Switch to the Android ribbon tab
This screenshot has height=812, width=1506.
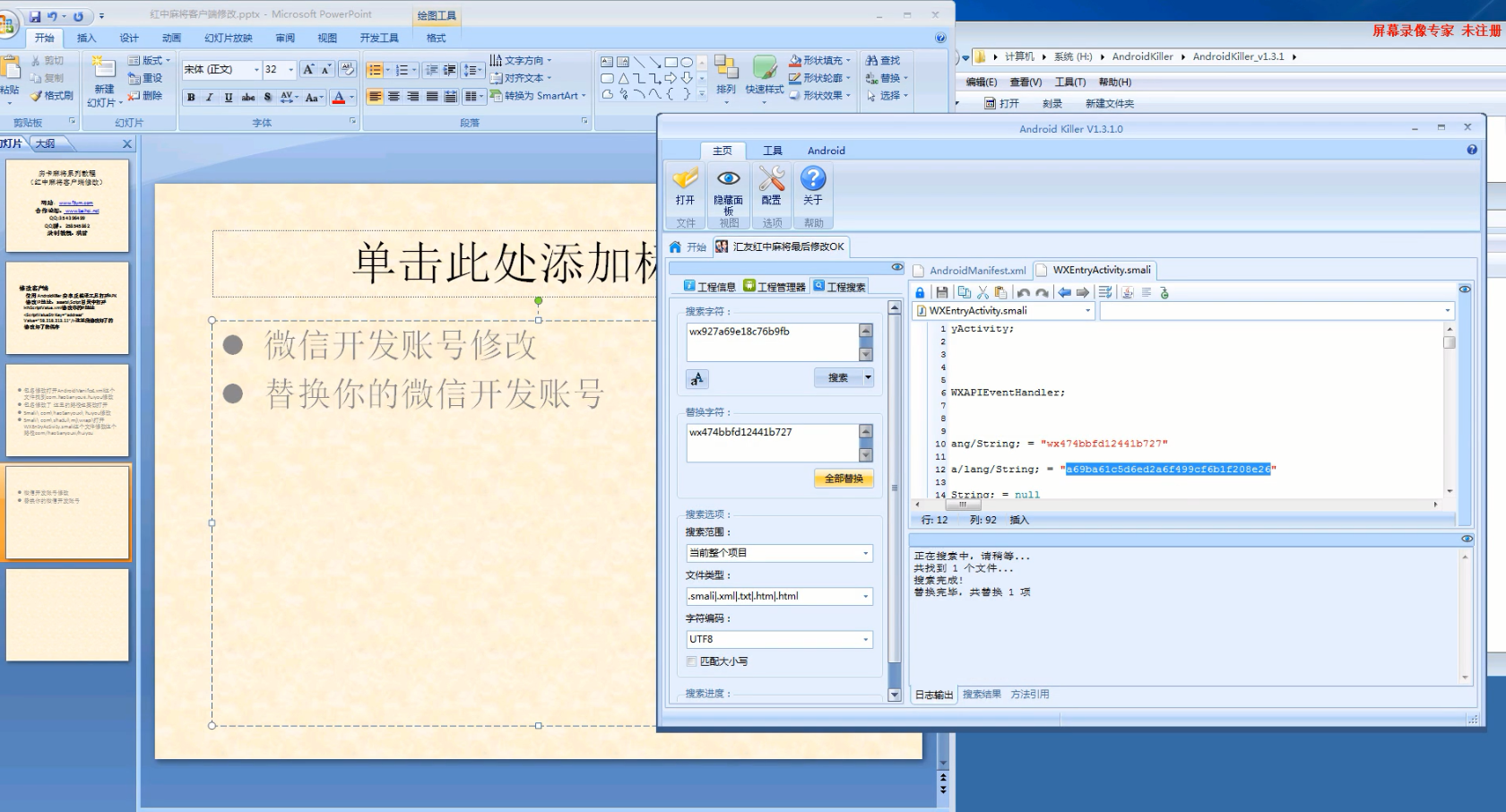(827, 151)
